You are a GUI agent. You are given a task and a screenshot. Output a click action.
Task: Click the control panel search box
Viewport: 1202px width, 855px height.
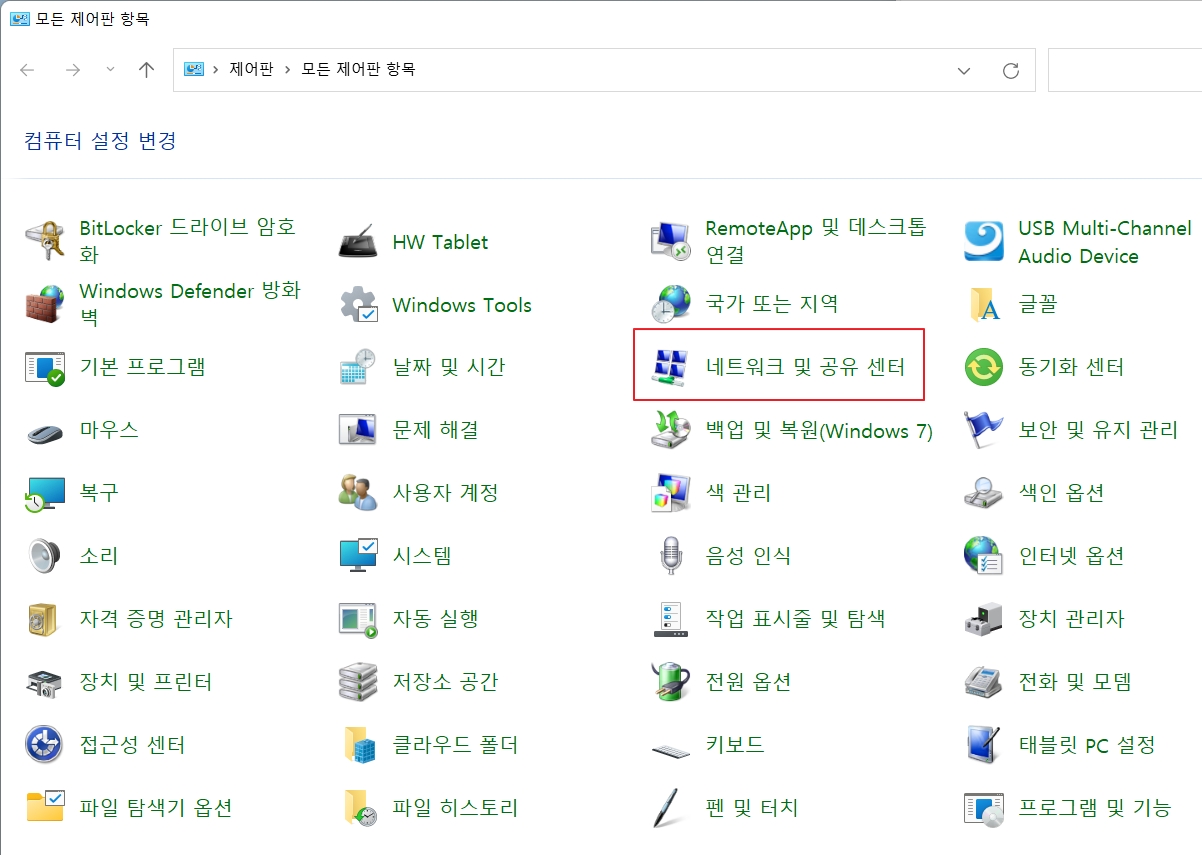point(1124,70)
